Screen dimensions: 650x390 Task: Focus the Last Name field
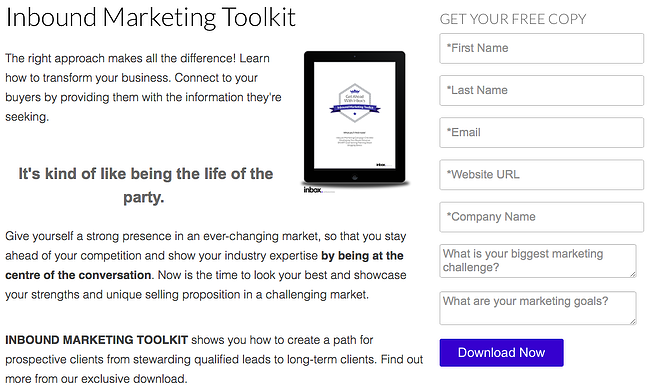pos(541,90)
